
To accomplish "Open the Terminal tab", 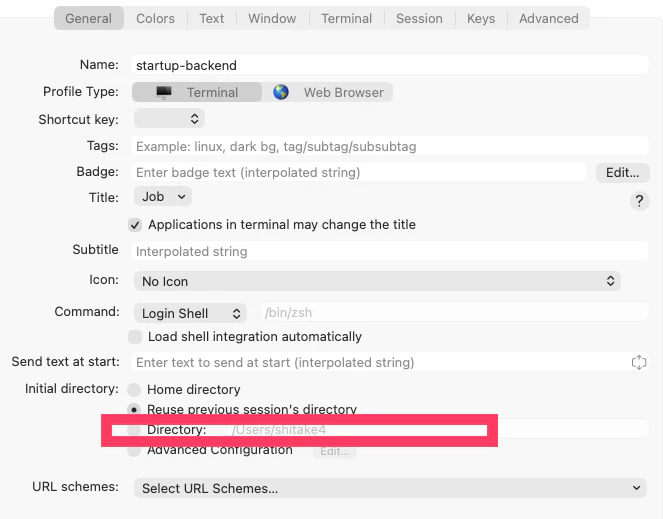I will coord(346,18).
